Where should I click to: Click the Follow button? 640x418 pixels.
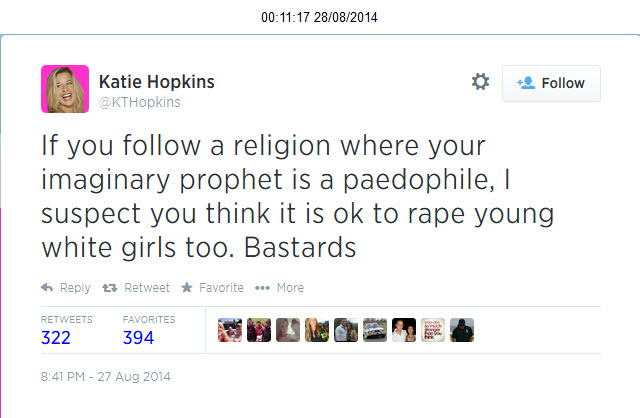click(551, 83)
